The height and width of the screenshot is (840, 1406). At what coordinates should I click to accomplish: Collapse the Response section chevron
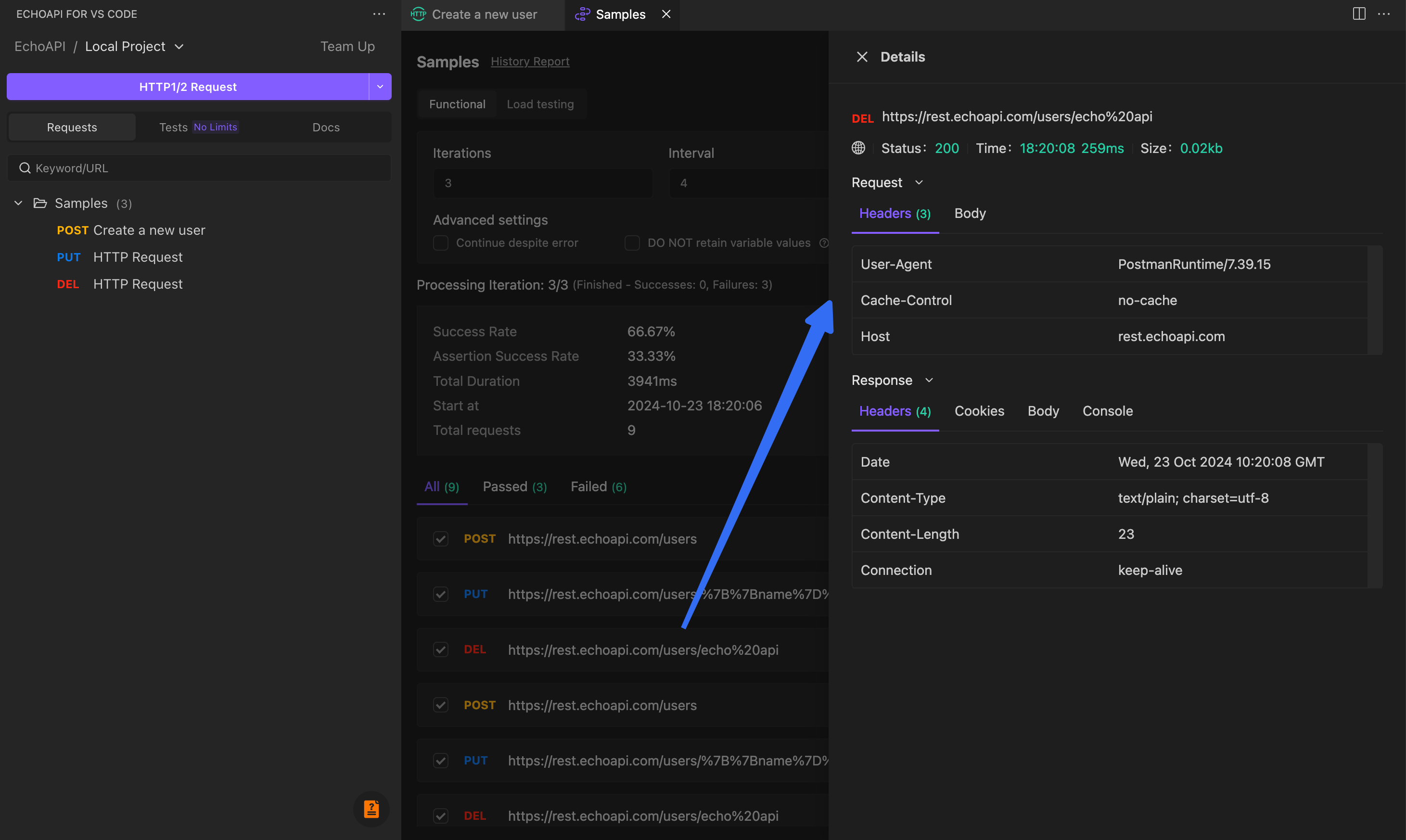pyautogui.click(x=929, y=380)
